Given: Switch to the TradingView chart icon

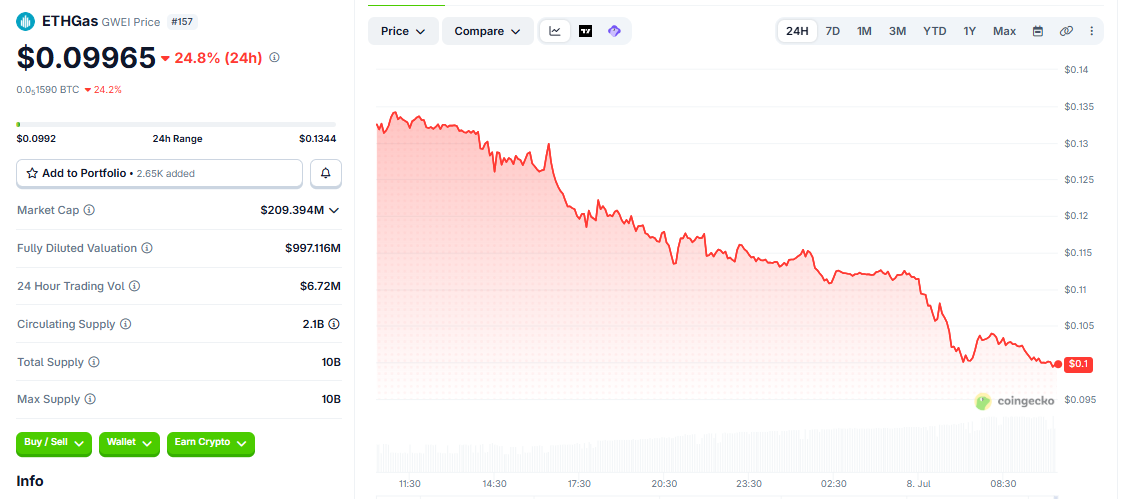Looking at the screenshot, I should 585,31.
